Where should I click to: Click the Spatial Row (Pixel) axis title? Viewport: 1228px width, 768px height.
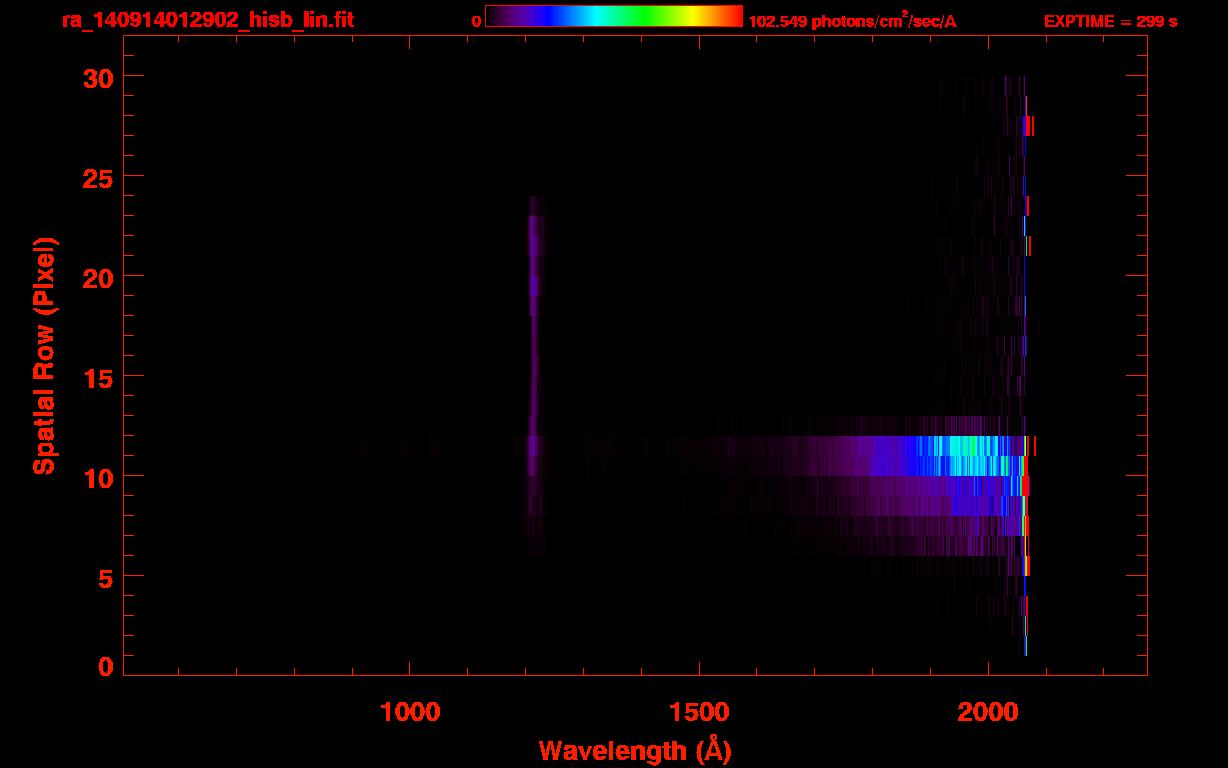(x=44, y=355)
